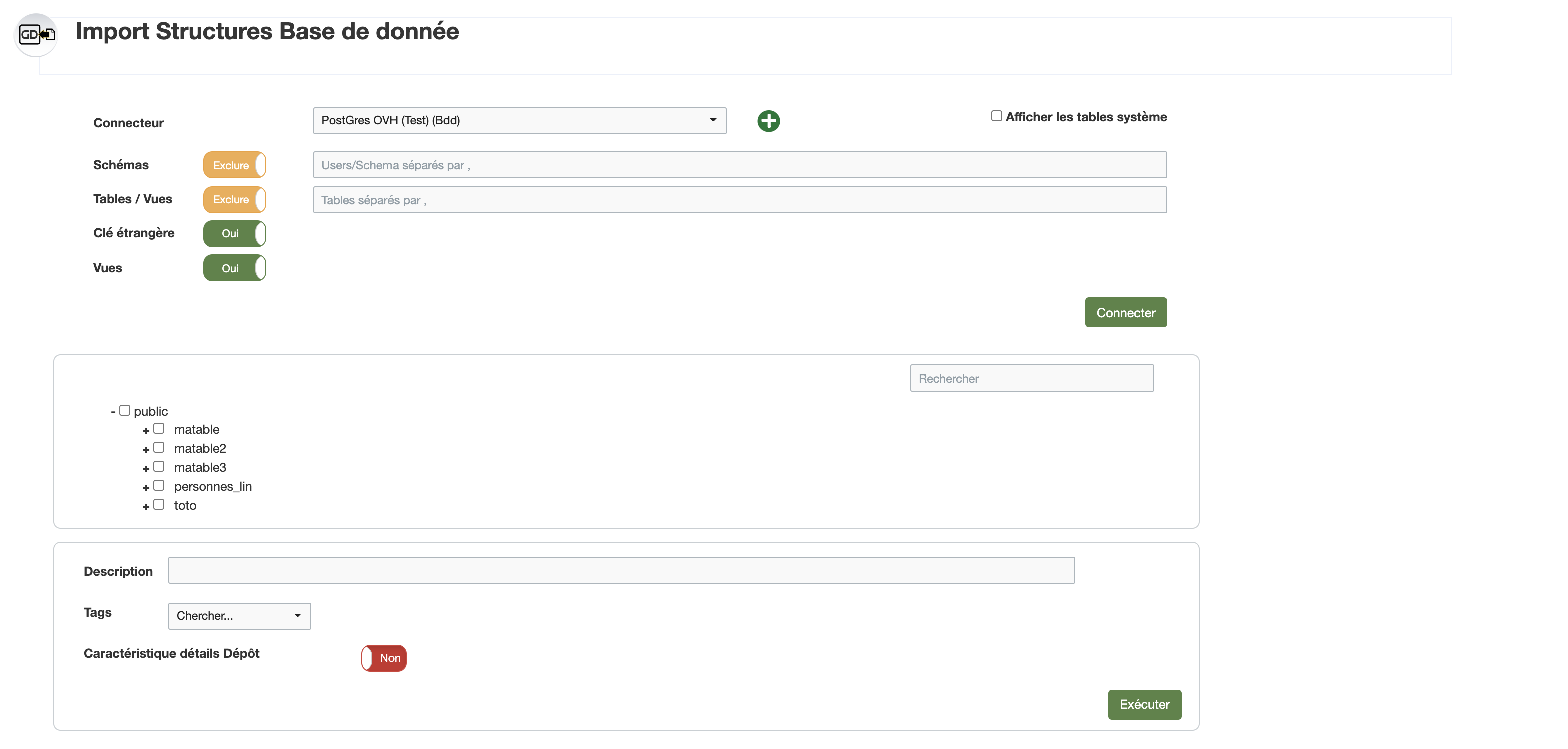Viewport: 1568px width, 749px height.
Task: Toggle the Schémas Exclure switch
Action: click(234, 165)
